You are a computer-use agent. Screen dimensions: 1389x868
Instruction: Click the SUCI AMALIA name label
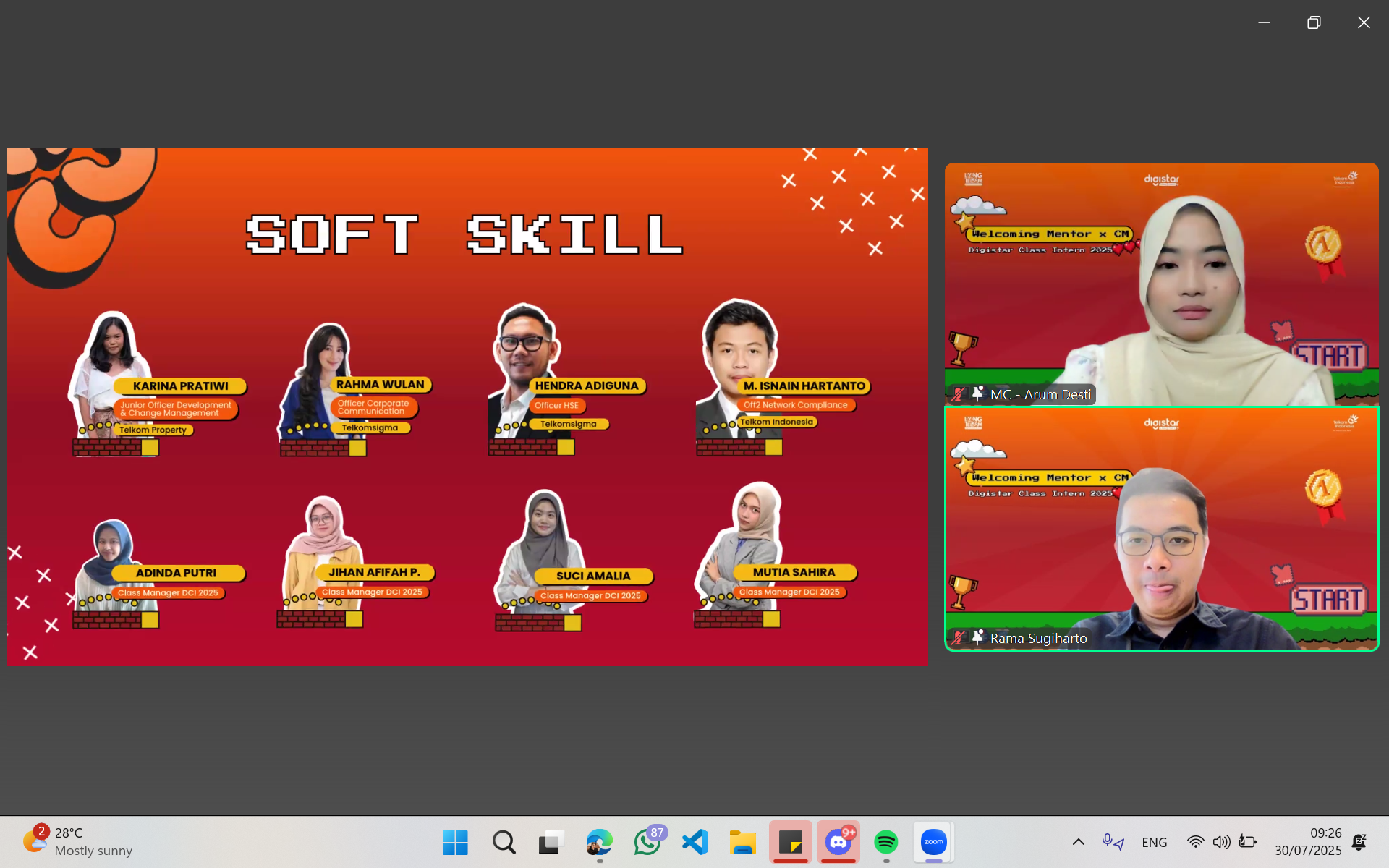(x=593, y=576)
